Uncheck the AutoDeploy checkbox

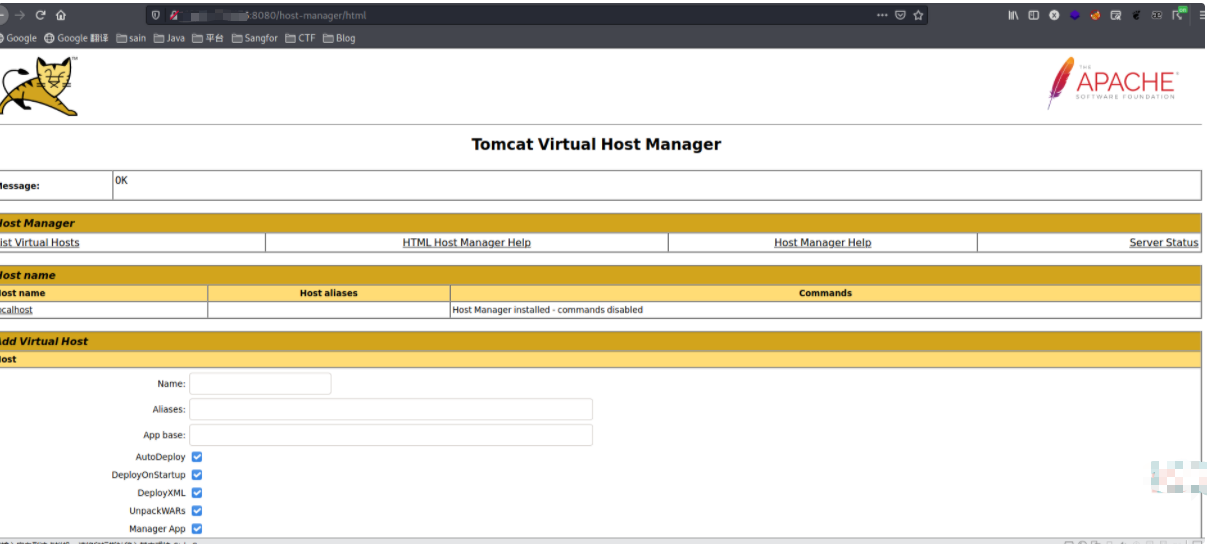(197, 456)
